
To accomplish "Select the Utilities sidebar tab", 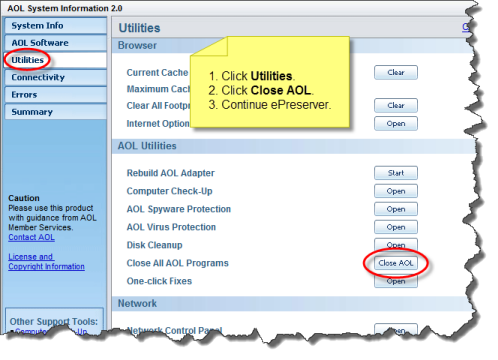I will pyautogui.click(x=55, y=60).
